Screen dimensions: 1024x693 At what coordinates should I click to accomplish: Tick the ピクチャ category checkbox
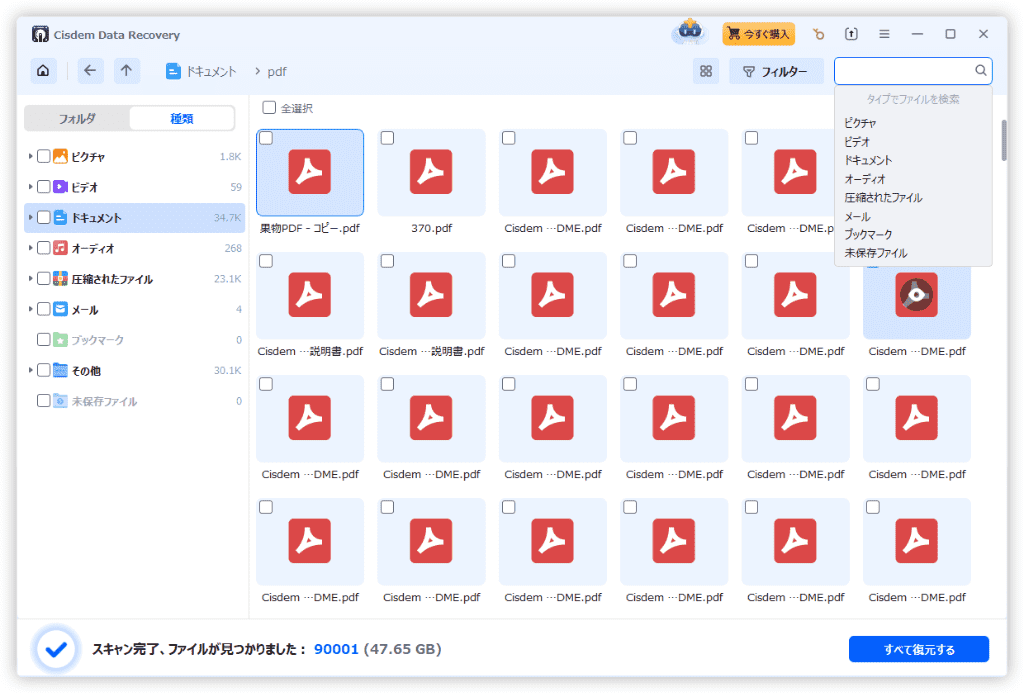point(44,157)
